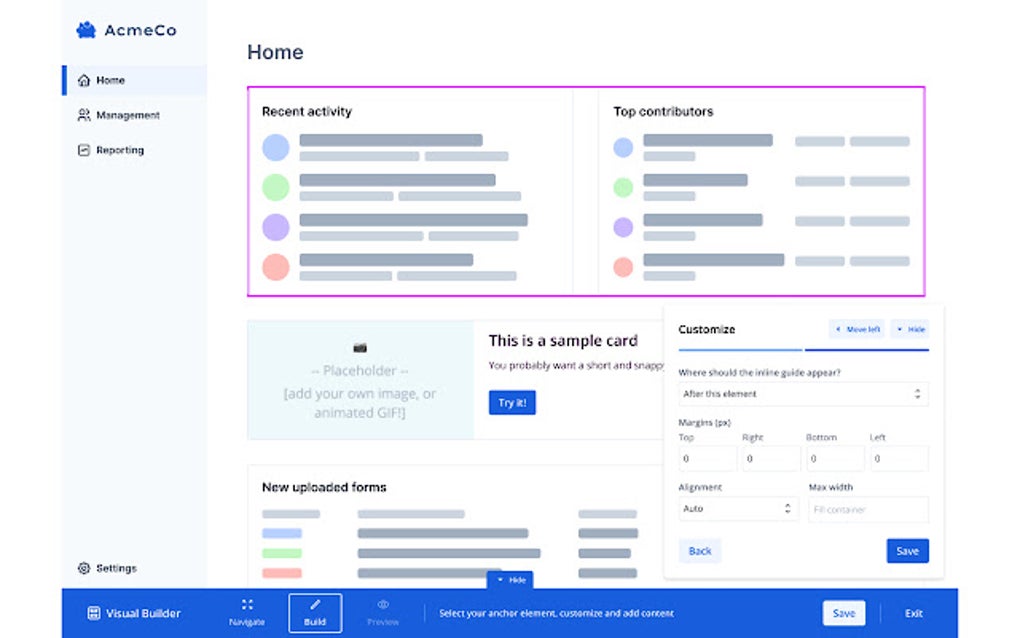Select the Reporting sidebar icon

84,150
